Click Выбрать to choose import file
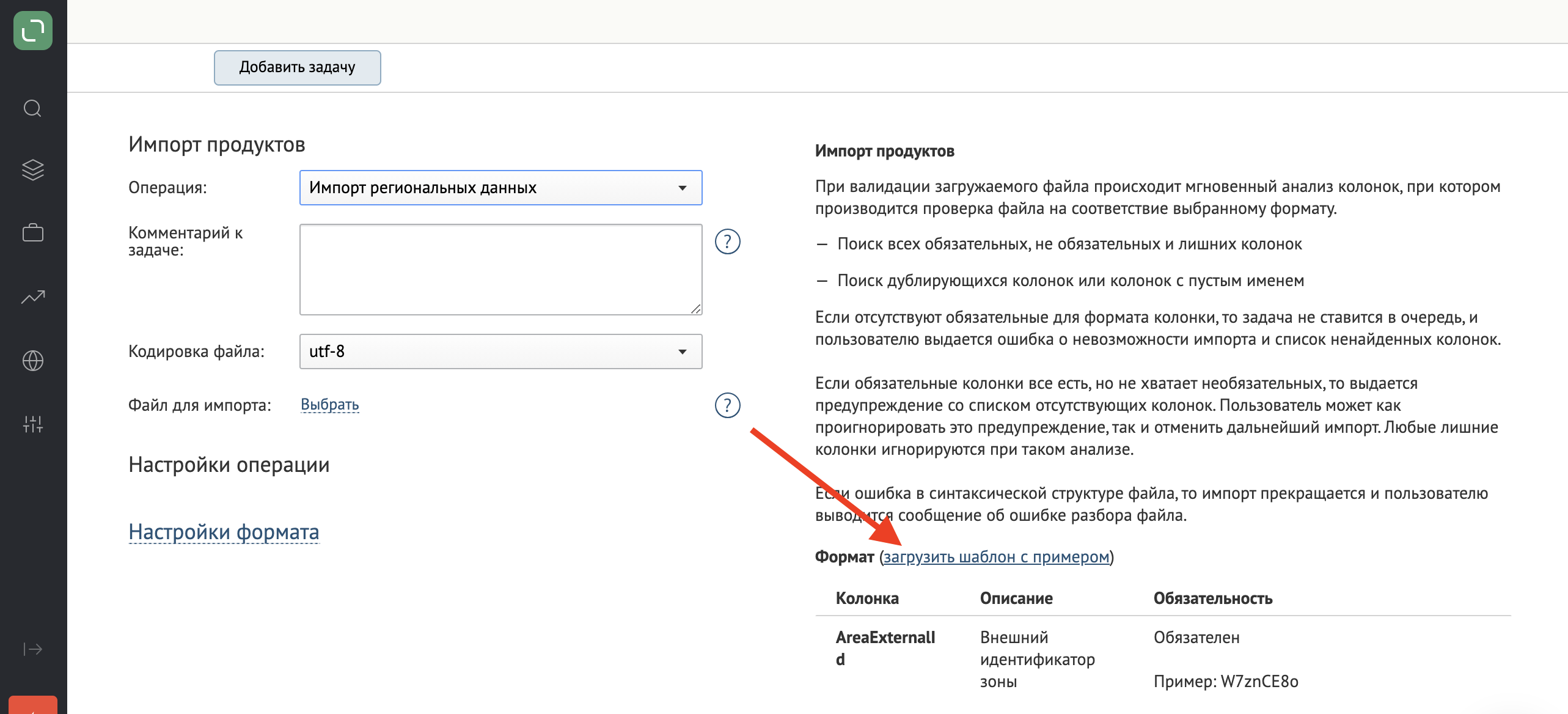Image resolution: width=1568 pixels, height=714 pixels. click(x=329, y=405)
